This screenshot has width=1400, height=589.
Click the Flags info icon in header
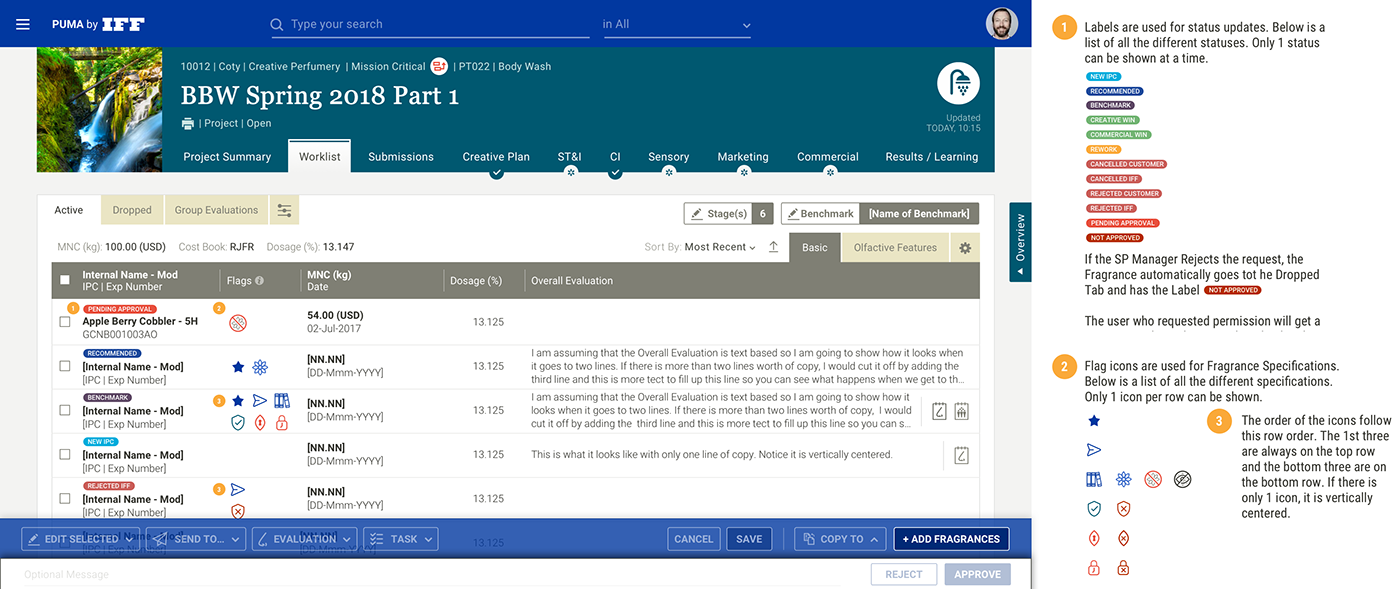click(x=260, y=281)
